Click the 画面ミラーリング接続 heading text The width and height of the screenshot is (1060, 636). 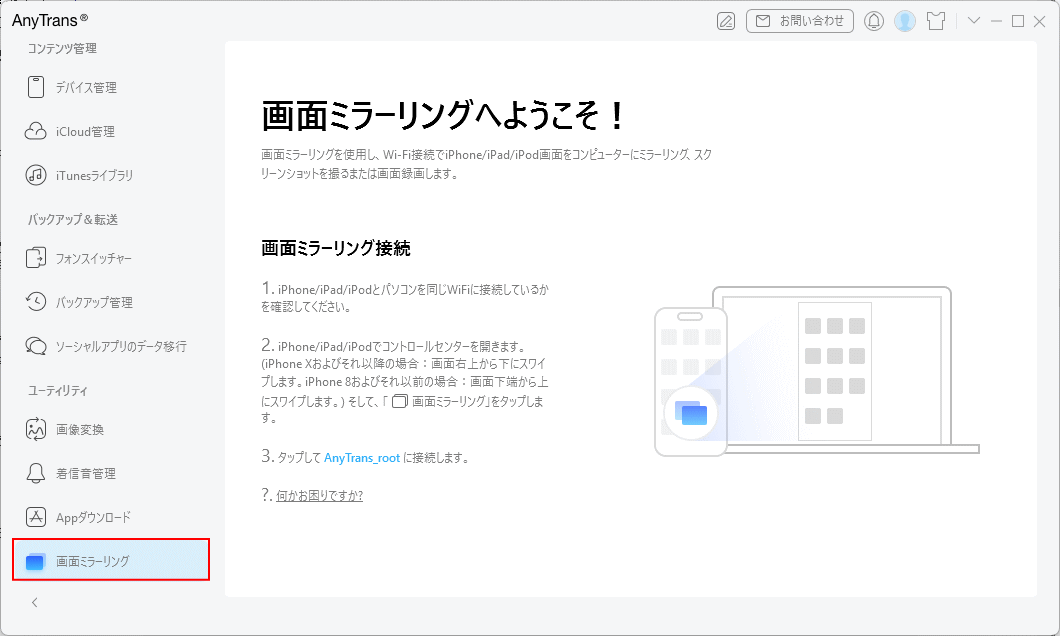336,248
